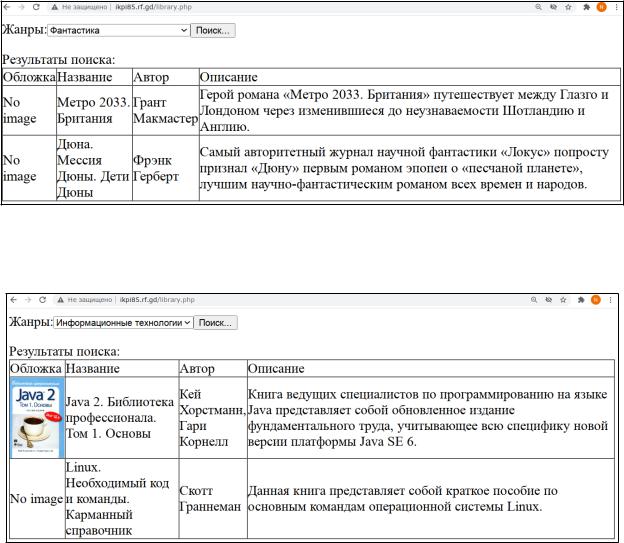The image size is (624, 543).
Task: Click the not-secure warning icon in the bottom browser
Action: pyautogui.click(x=60, y=299)
